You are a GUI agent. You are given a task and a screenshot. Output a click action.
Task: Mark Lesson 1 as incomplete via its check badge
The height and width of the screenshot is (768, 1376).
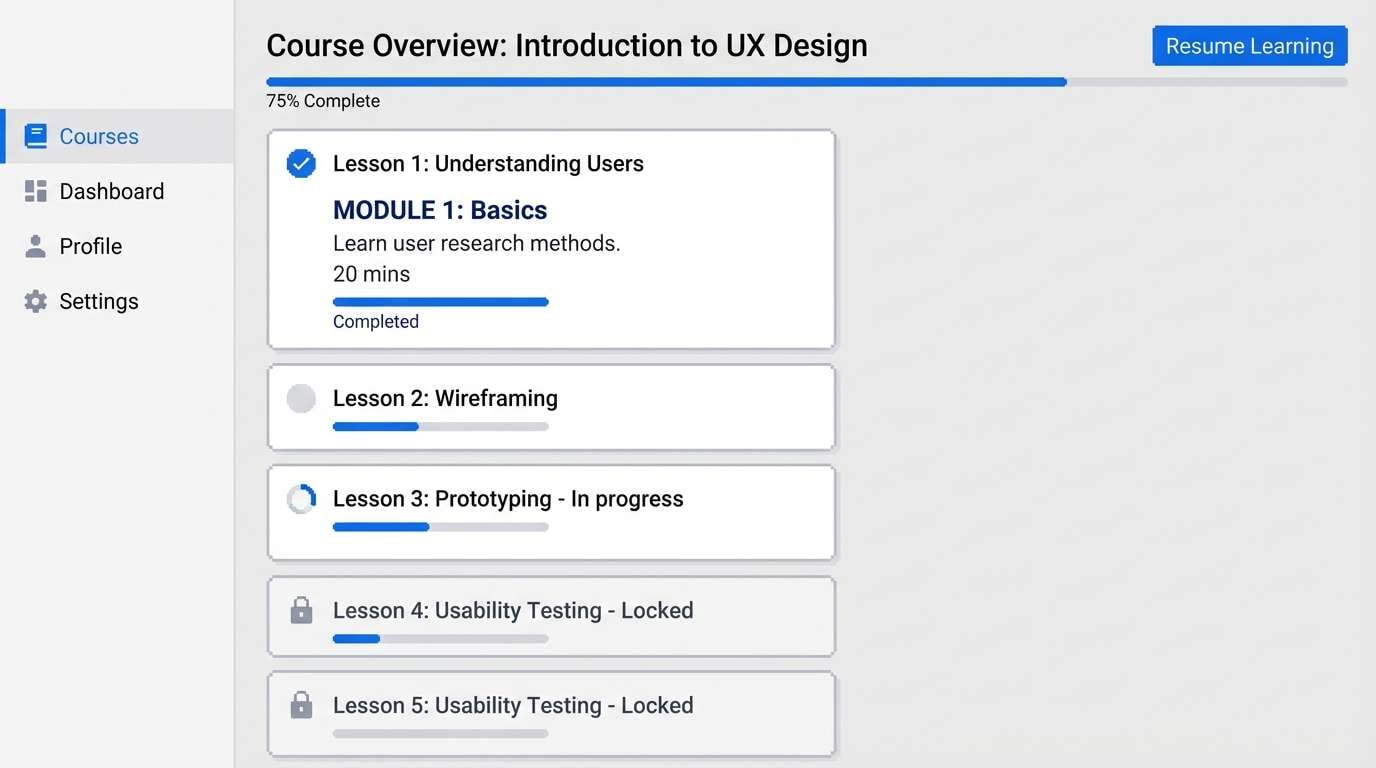click(x=300, y=163)
